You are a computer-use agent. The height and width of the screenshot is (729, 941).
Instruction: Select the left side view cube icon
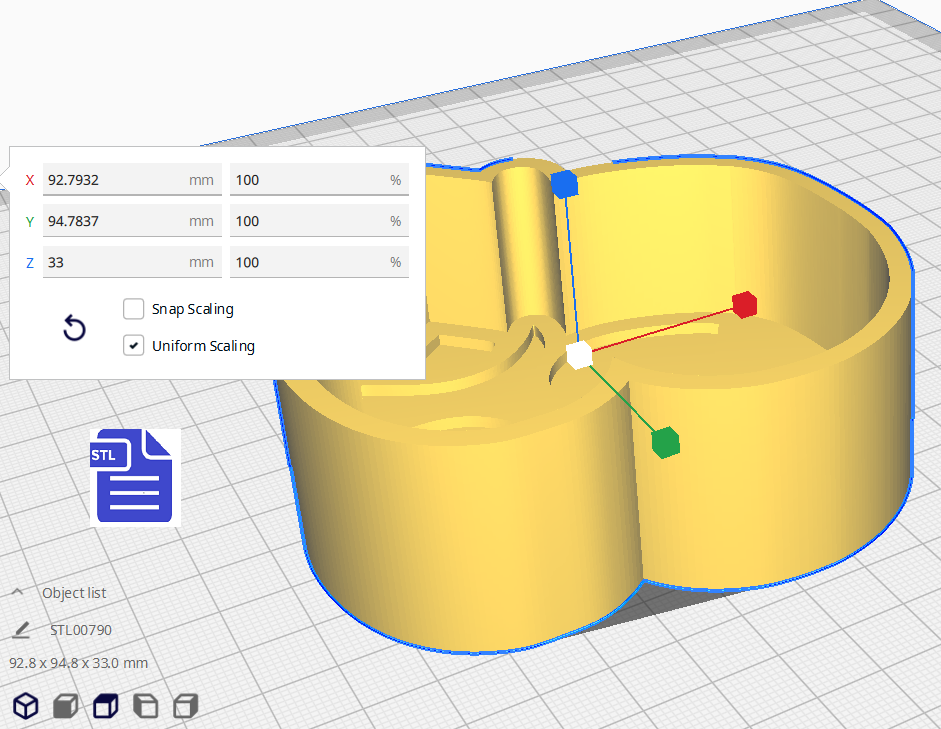[x=146, y=706]
